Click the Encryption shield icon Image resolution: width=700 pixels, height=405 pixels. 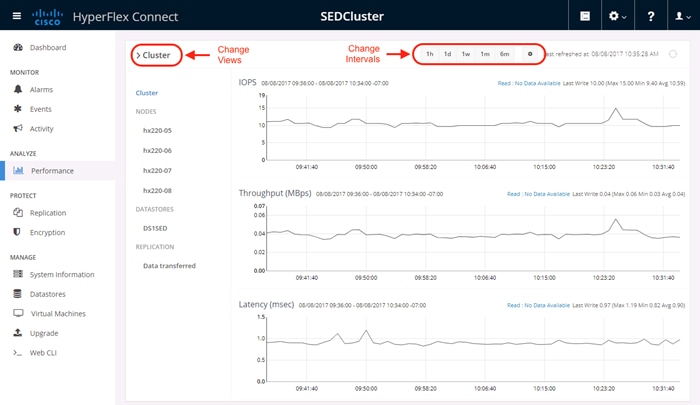tap(17, 232)
